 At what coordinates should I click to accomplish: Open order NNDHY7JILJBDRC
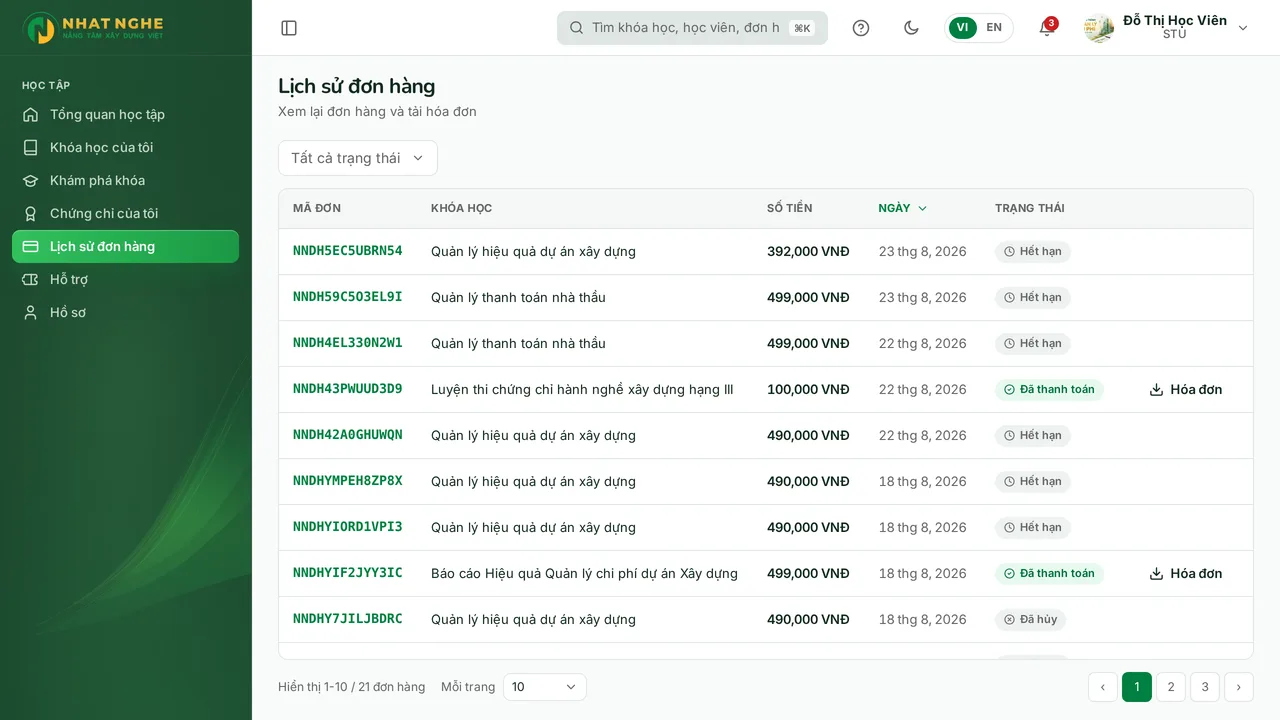pos(348,619)
